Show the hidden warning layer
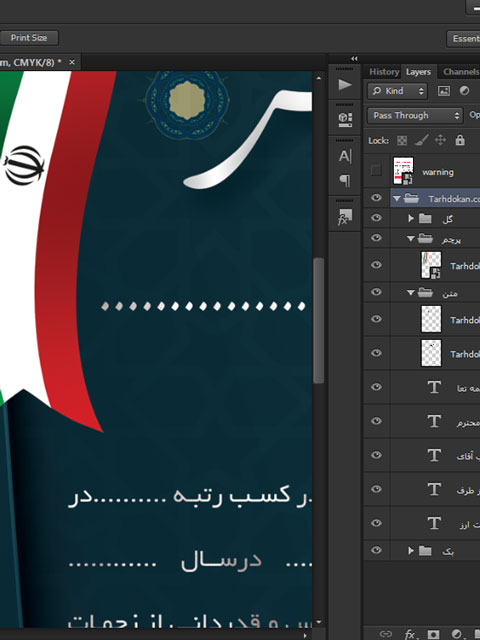Screen dimensions: 480x640 (376, 170)
